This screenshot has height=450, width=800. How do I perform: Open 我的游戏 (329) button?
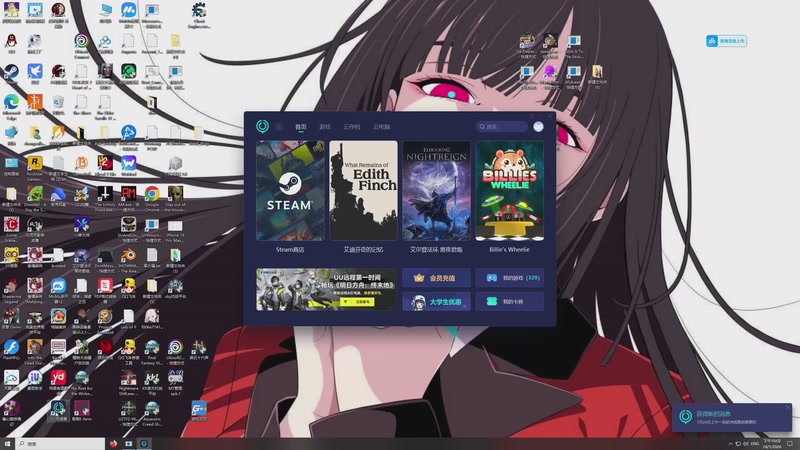coord(509,278)
